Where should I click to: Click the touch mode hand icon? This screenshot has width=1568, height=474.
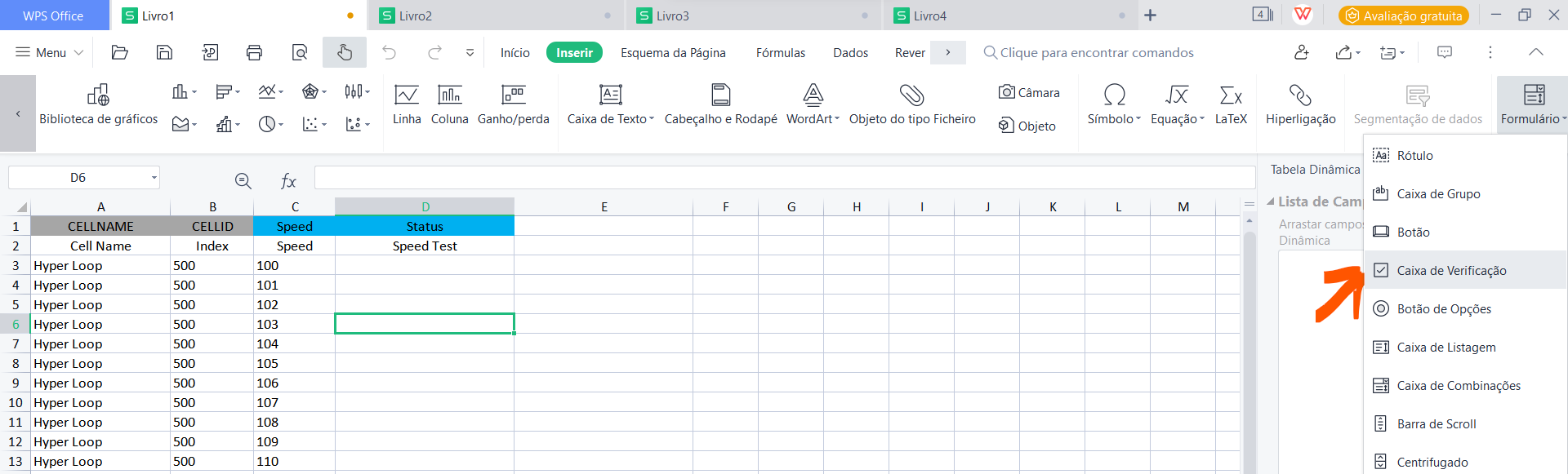[345, 53]
